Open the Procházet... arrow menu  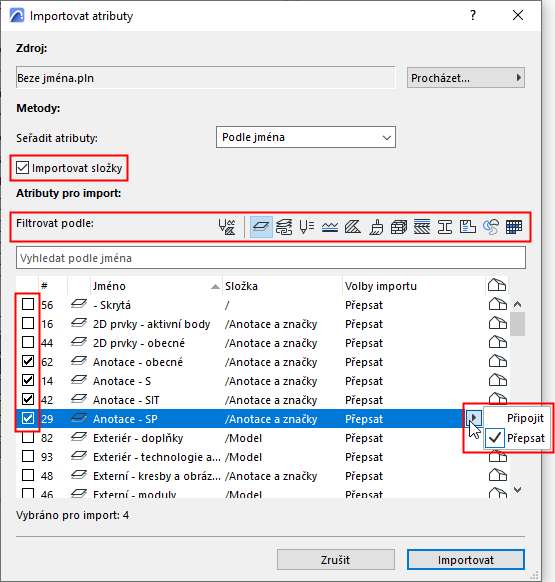518,78
